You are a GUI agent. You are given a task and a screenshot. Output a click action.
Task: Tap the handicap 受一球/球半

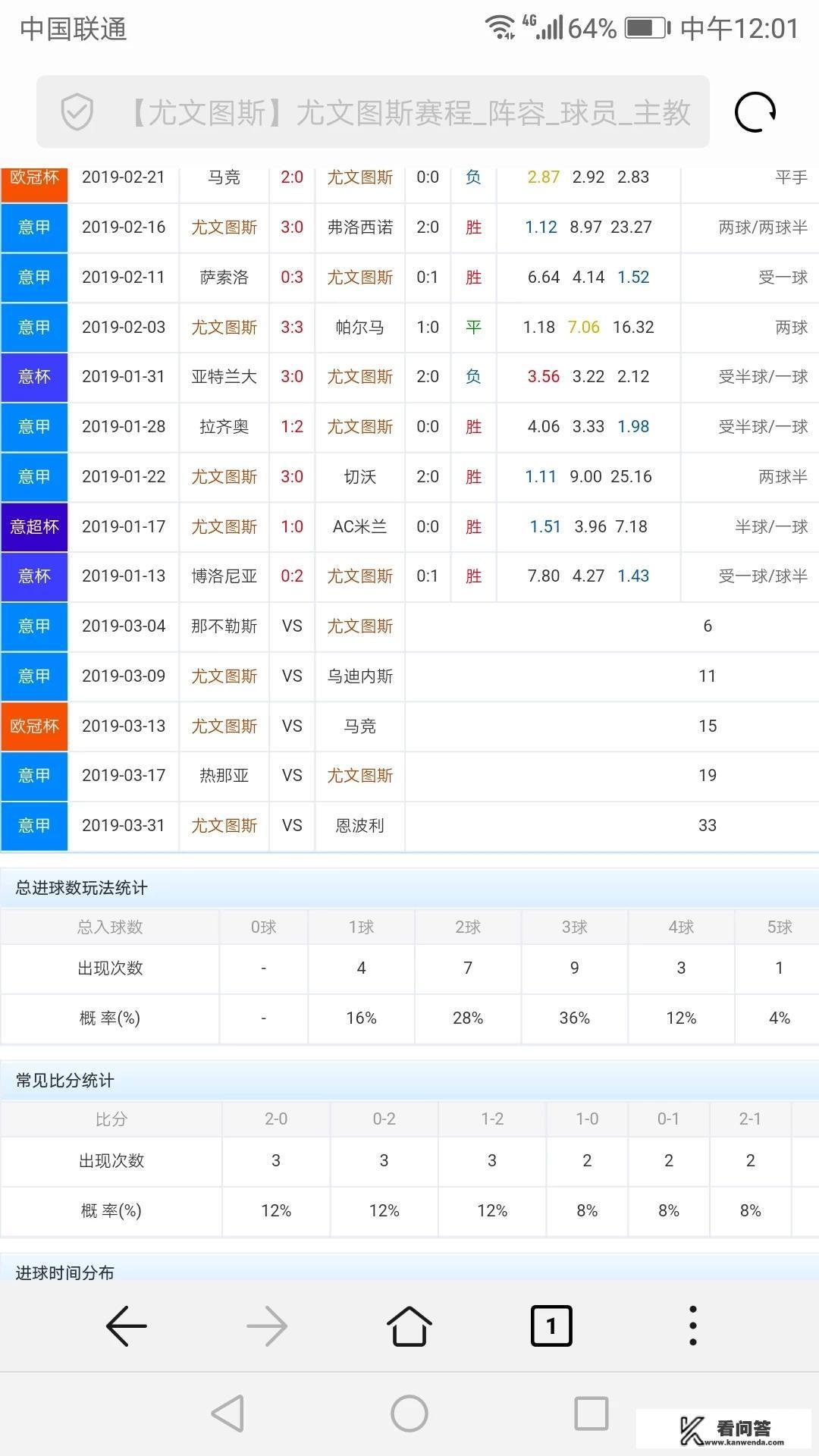[x=763, y=576]
